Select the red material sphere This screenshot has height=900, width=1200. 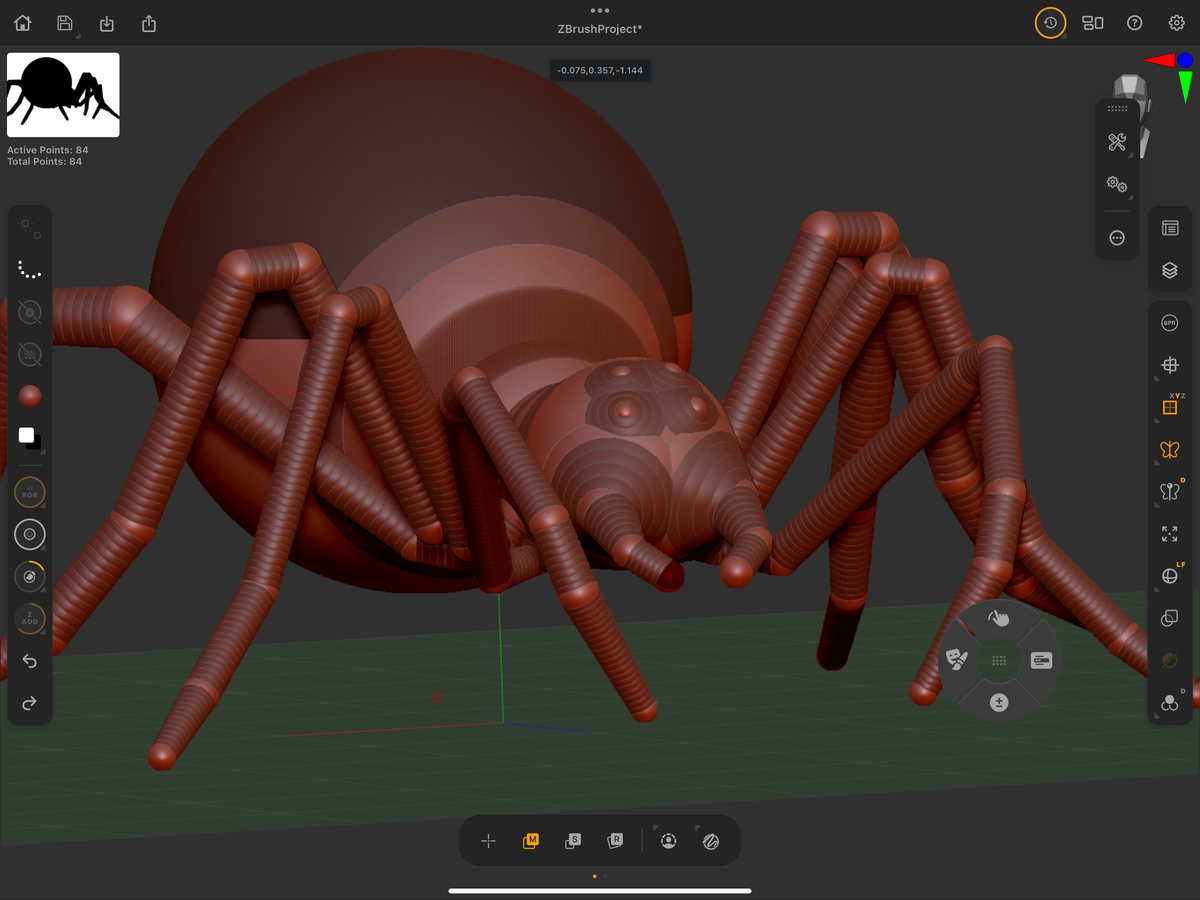point(29,395)
